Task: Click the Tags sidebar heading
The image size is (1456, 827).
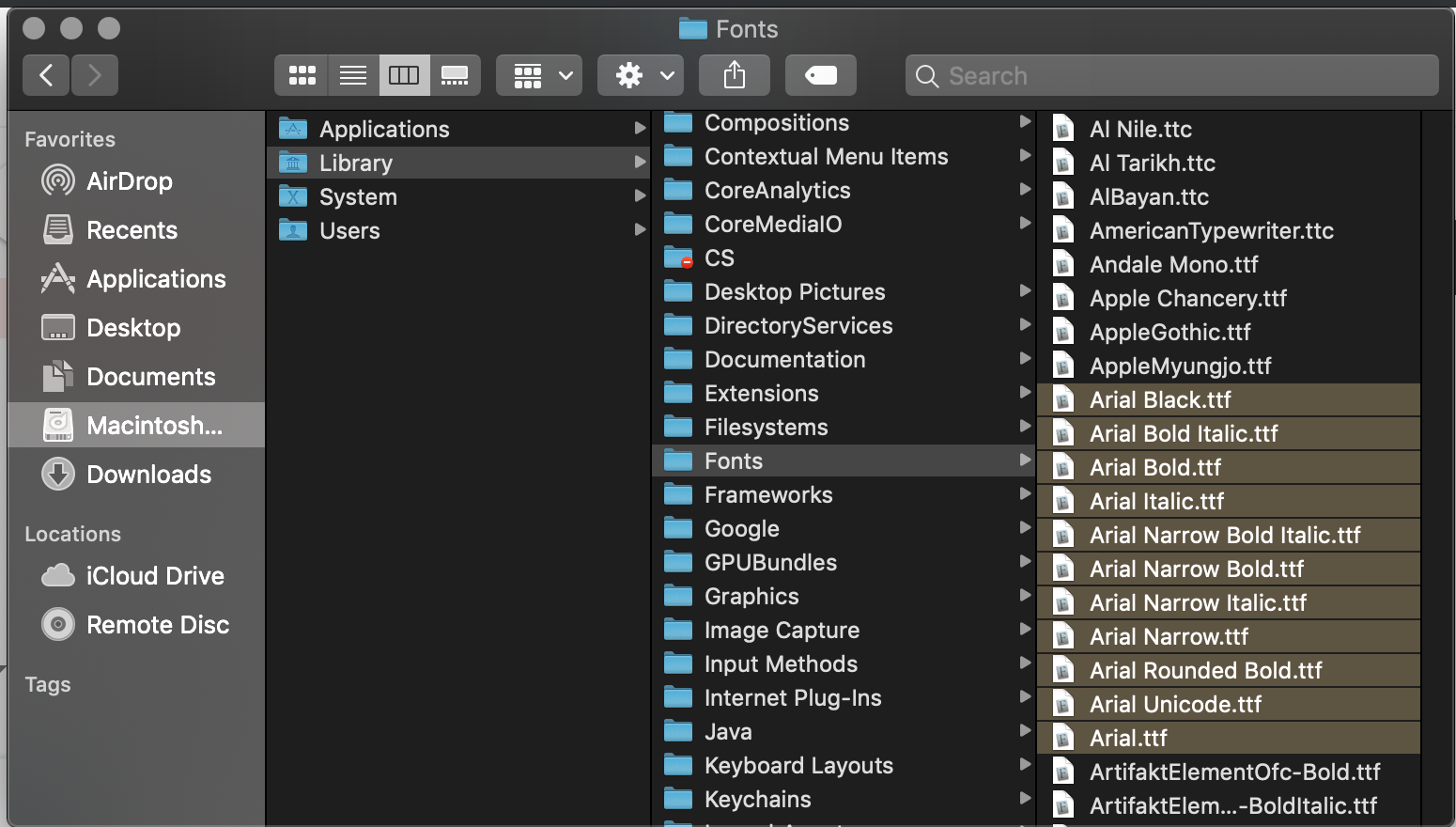Action: pyautogui.click(x=48, y=685)
